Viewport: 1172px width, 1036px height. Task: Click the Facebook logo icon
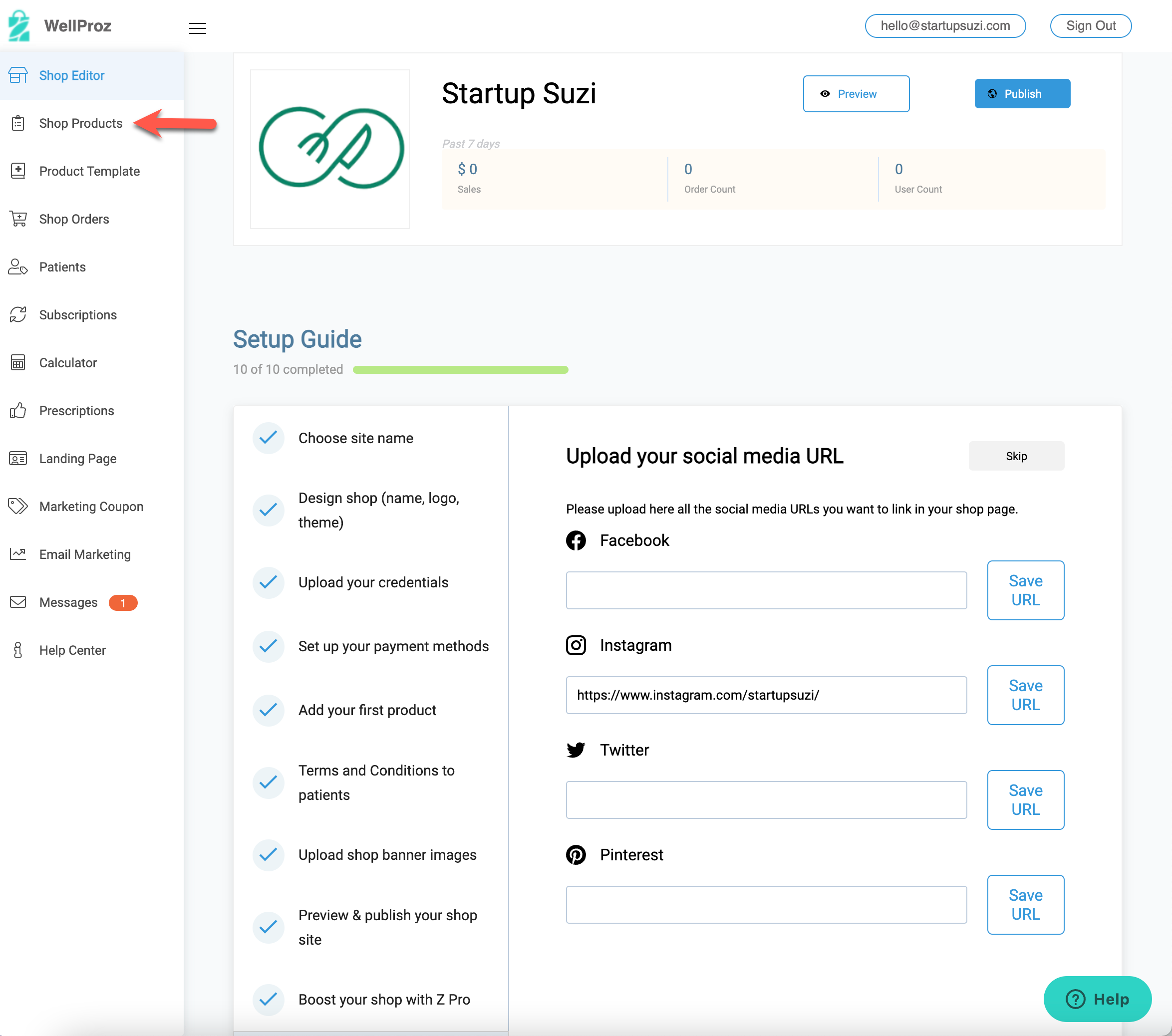[576, 540]
